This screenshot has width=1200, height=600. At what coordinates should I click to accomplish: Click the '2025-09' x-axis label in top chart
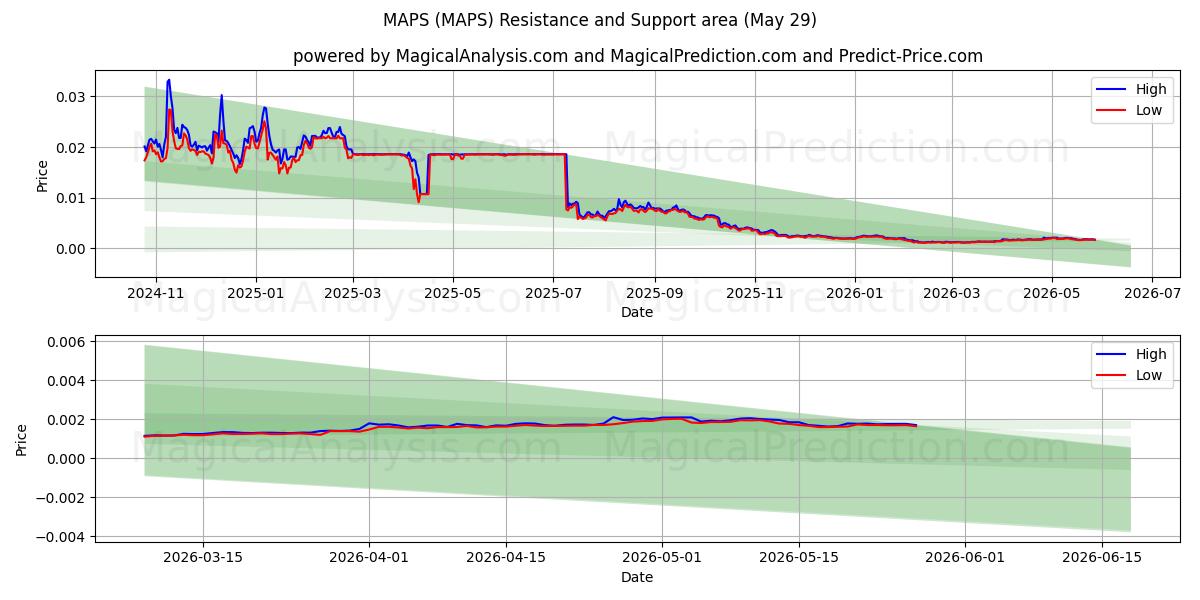656,294
